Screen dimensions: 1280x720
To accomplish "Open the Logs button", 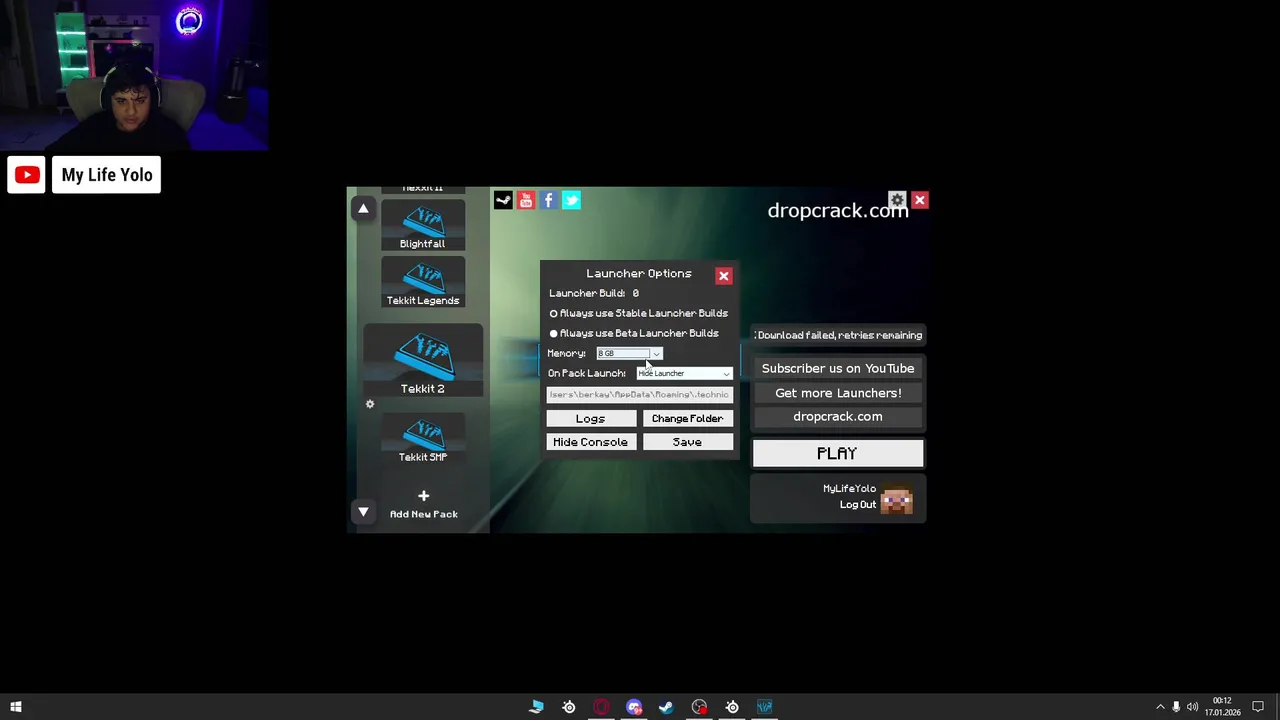I will click(590, 418).
